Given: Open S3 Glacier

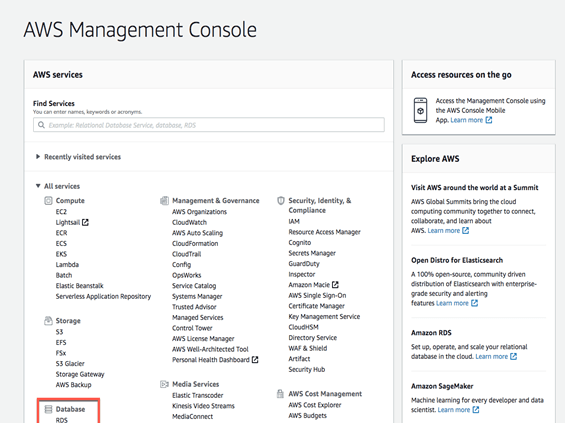Looking at the screenshot, I should tap(70, 364).
